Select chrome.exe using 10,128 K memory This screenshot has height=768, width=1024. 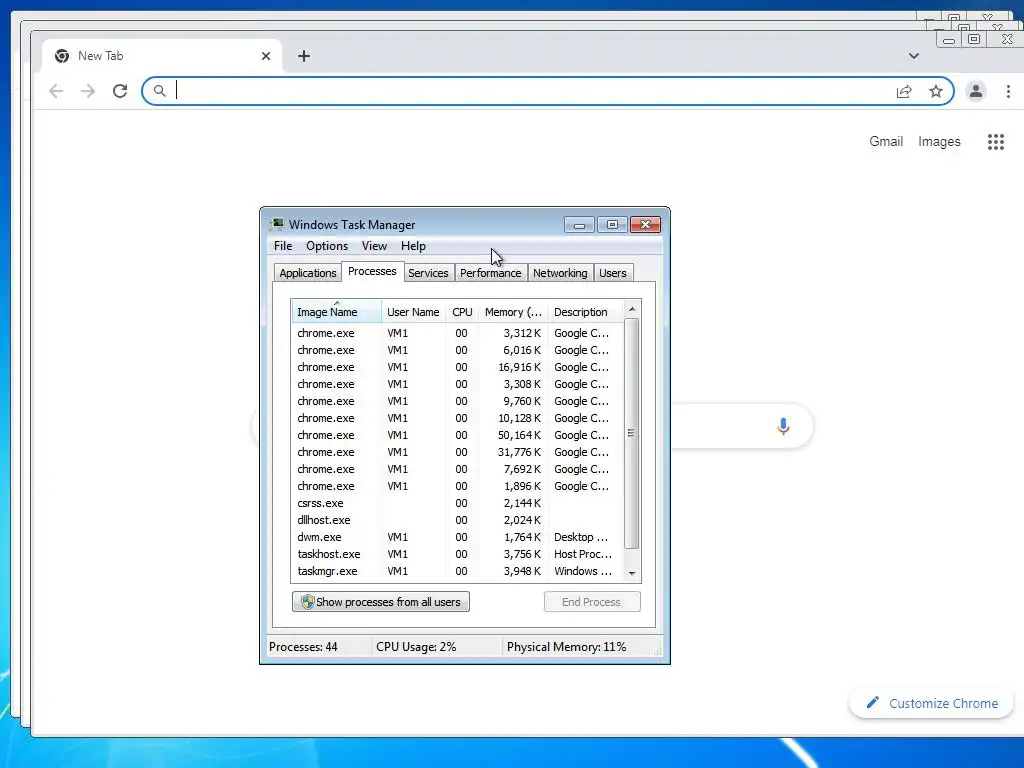click(457, 418)
